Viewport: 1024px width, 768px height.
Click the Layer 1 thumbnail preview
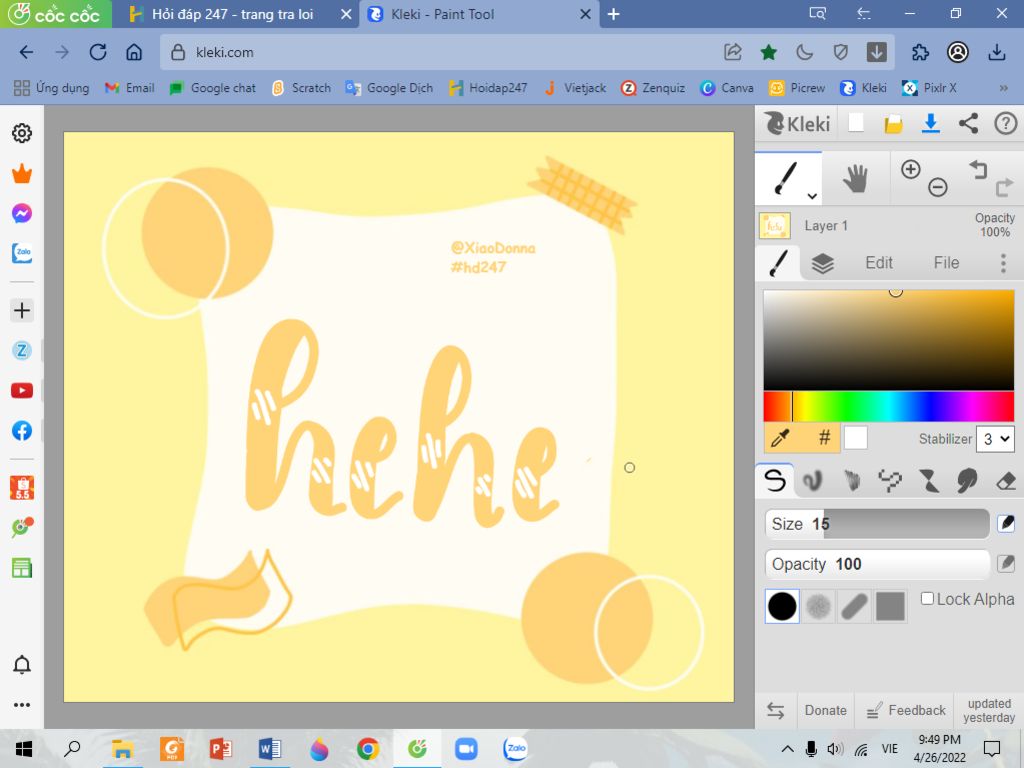click(775, 226)
